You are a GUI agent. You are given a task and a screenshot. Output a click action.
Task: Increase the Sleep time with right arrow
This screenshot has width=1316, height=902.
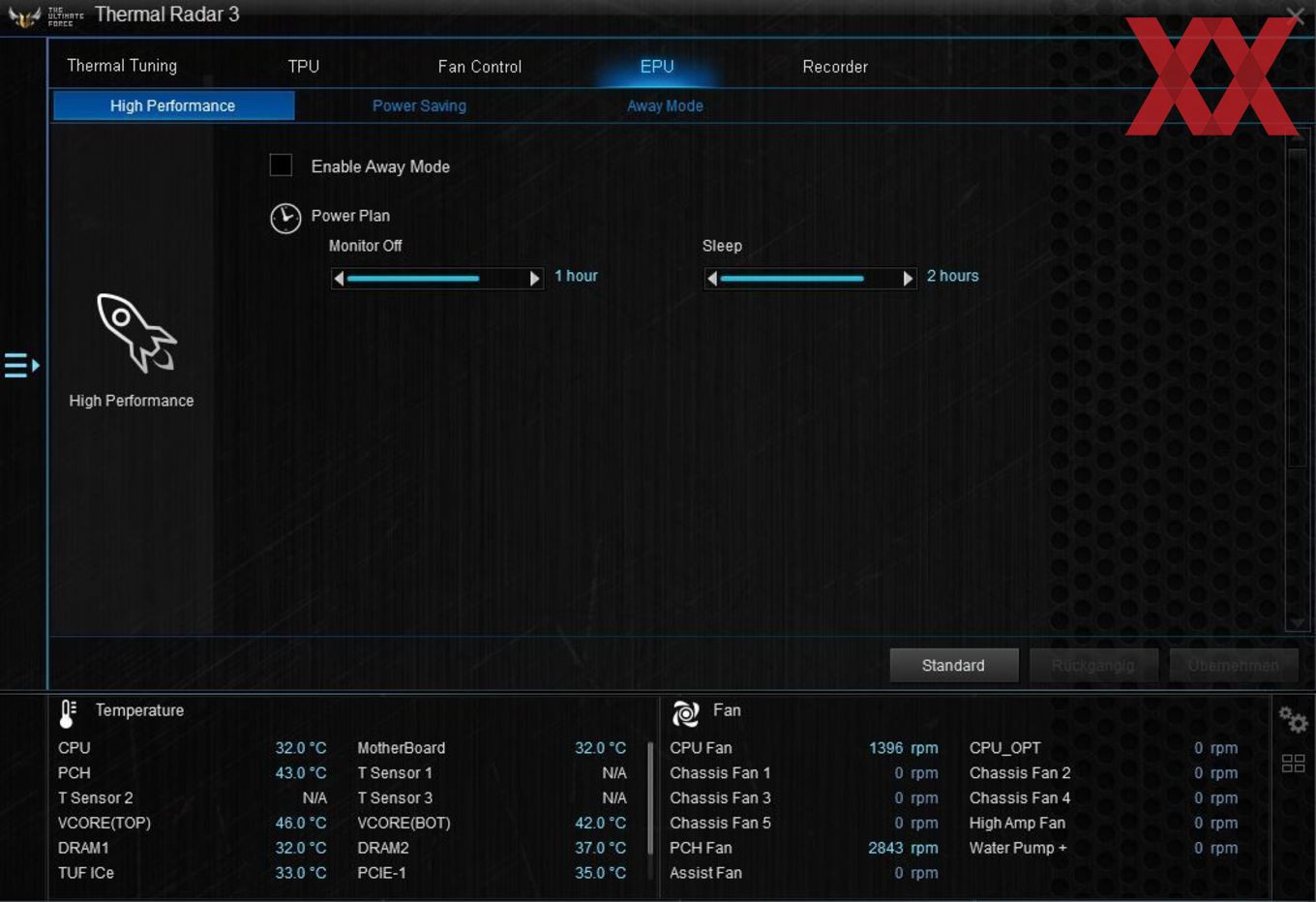(908, 279)
